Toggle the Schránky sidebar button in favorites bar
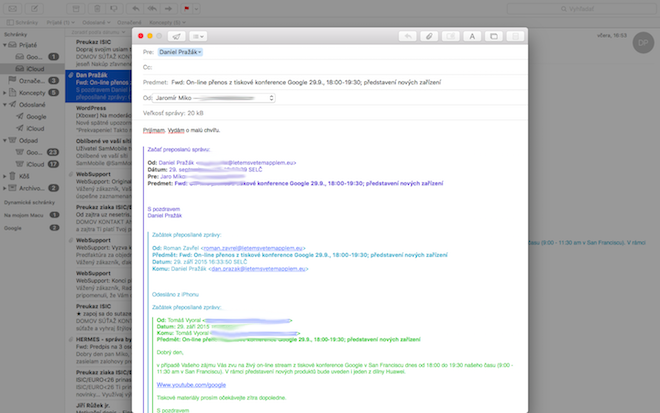Viewport: 660px width, 413px height. (x=22, y=22)
